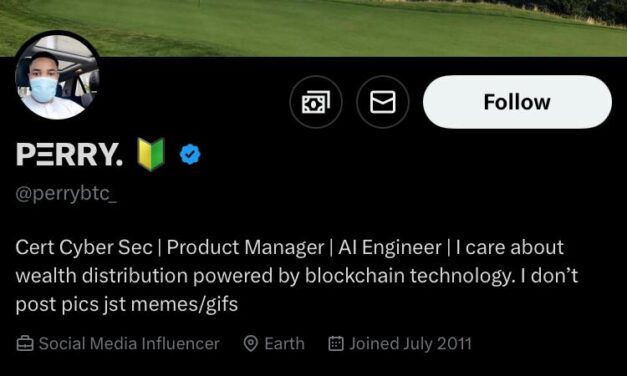Select Social Media Influencer label

coord(129,344)
